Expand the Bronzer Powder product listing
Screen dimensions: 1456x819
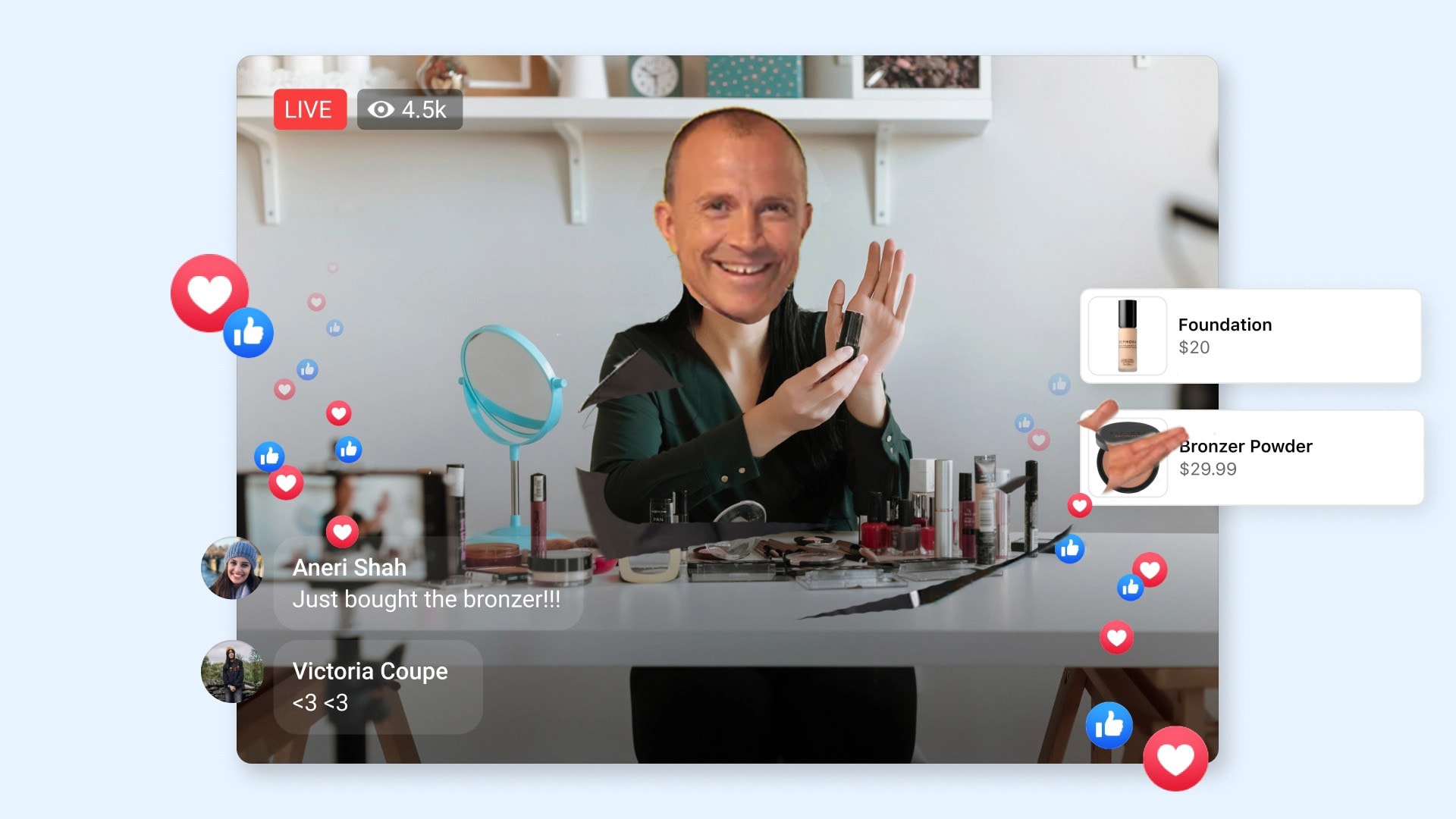(x=1251, y=456)
